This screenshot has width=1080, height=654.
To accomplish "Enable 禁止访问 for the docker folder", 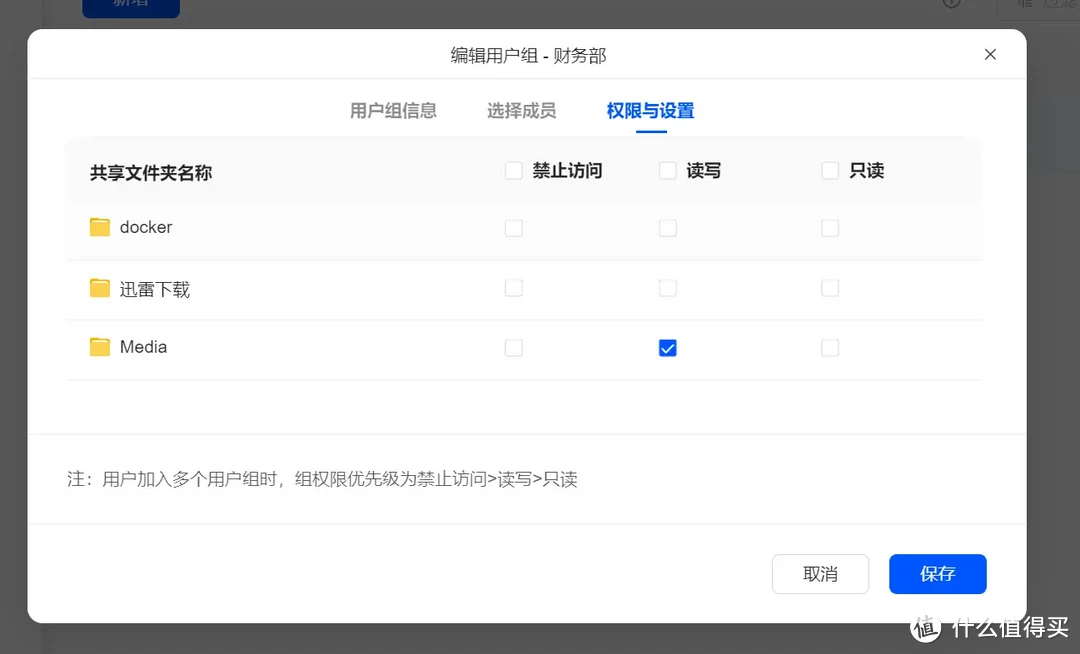I will (x=513, y=227).
